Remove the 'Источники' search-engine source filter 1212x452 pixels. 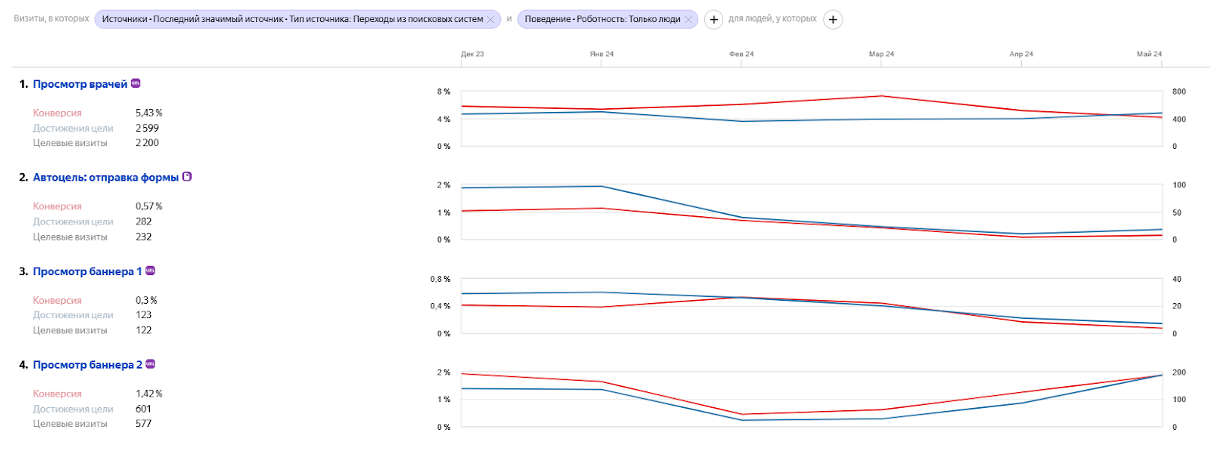point(491,19)
